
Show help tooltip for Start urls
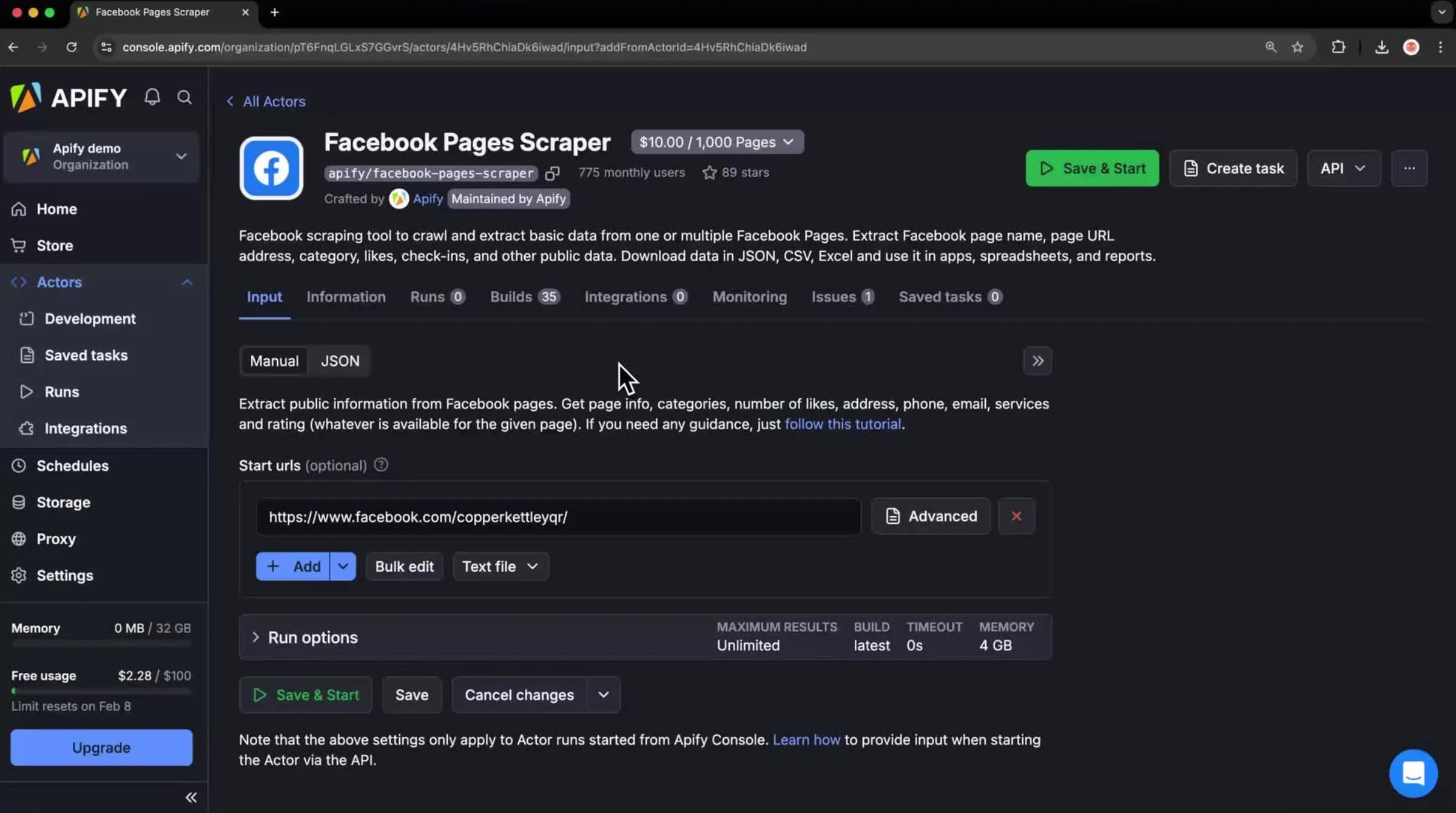[x=381, y=465]
